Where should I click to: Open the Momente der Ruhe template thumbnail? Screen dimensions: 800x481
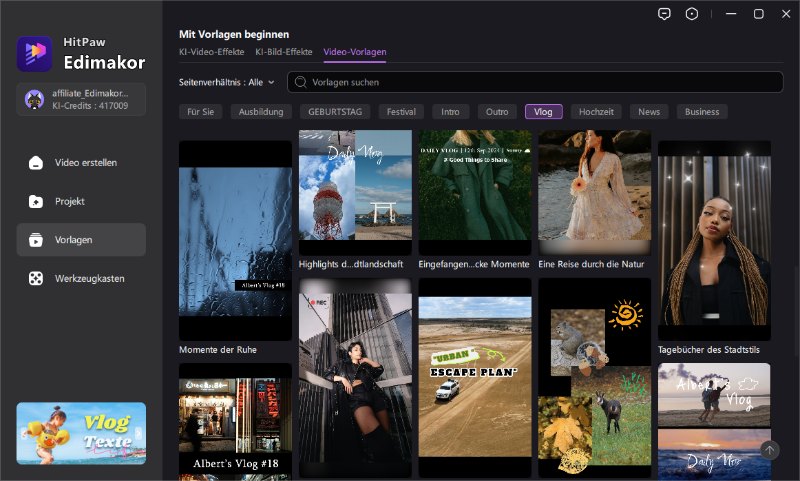(x=235, y=240)
